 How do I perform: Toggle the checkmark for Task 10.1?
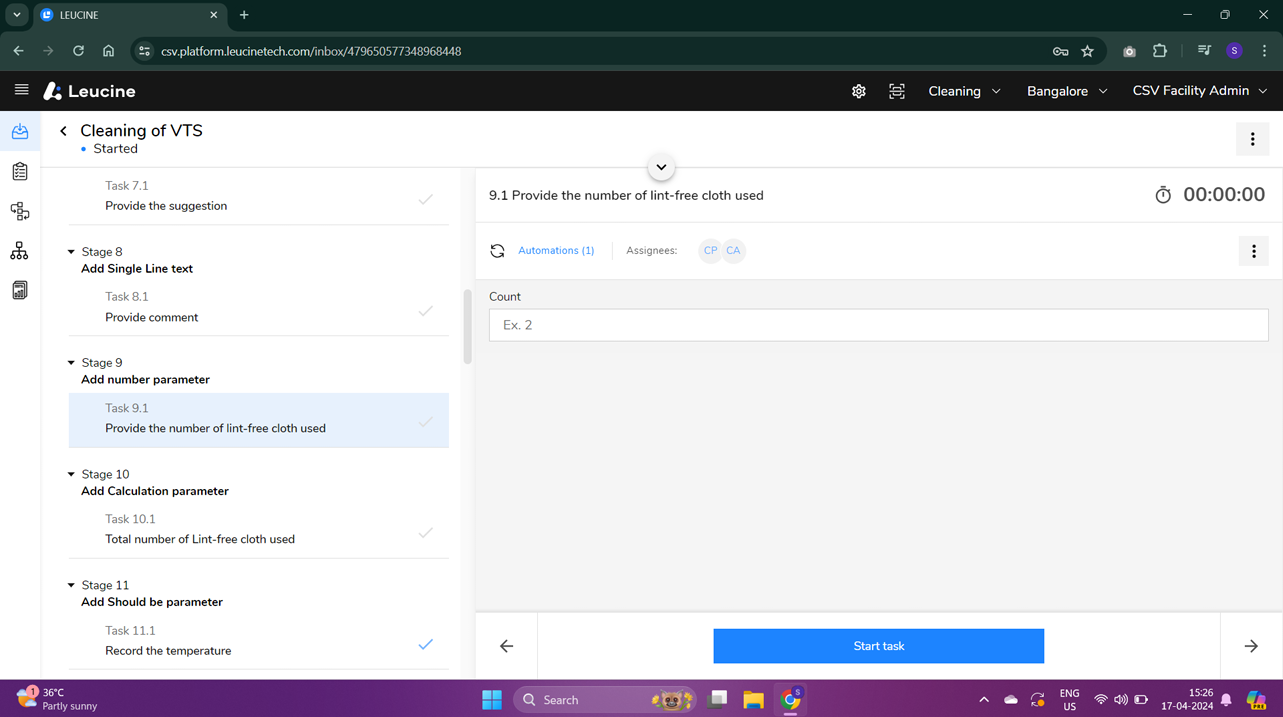(x=425, y=532)
